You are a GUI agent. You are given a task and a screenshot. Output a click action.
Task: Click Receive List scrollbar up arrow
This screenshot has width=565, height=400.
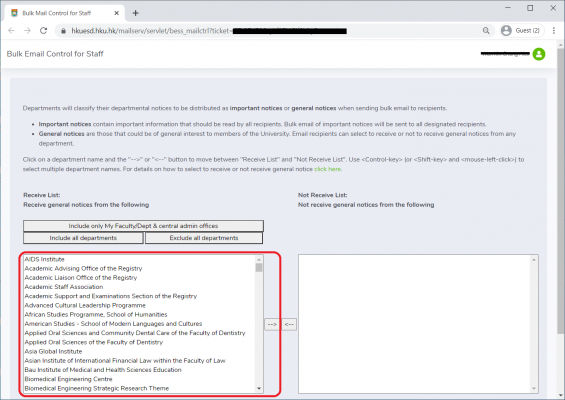point(259,259)
